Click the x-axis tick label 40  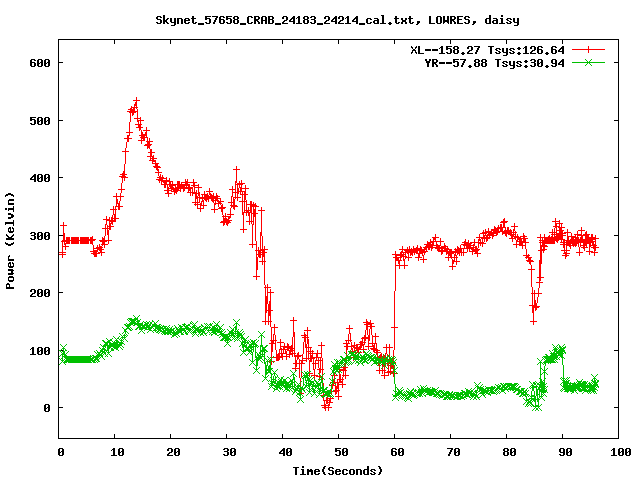285,452
